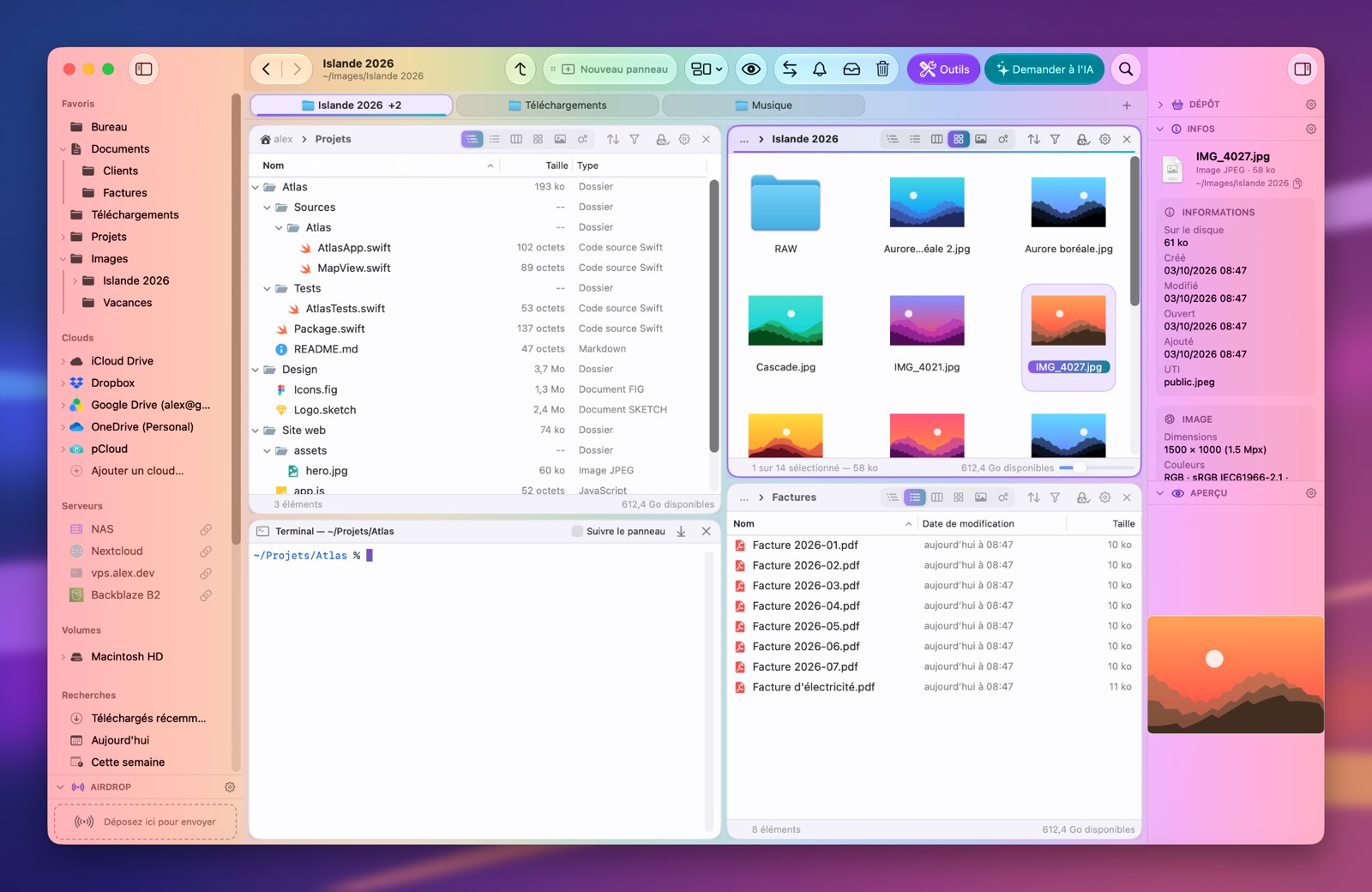This screenshot has height=892, width=1372.
Task: Go up to the parent folder
Action: pyautogui.click(x=521, y=69)
